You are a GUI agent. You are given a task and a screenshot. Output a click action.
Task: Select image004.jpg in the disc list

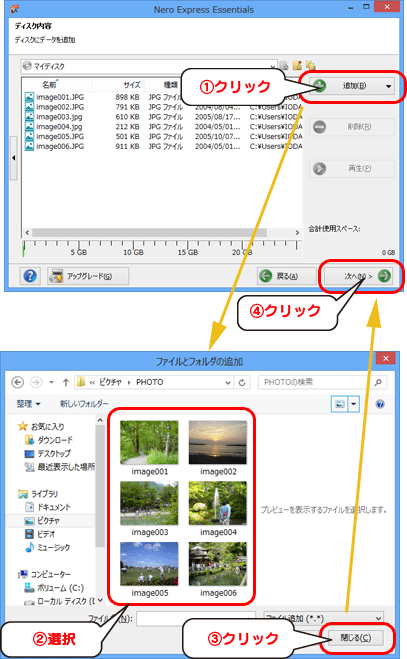tap(54, 127)
